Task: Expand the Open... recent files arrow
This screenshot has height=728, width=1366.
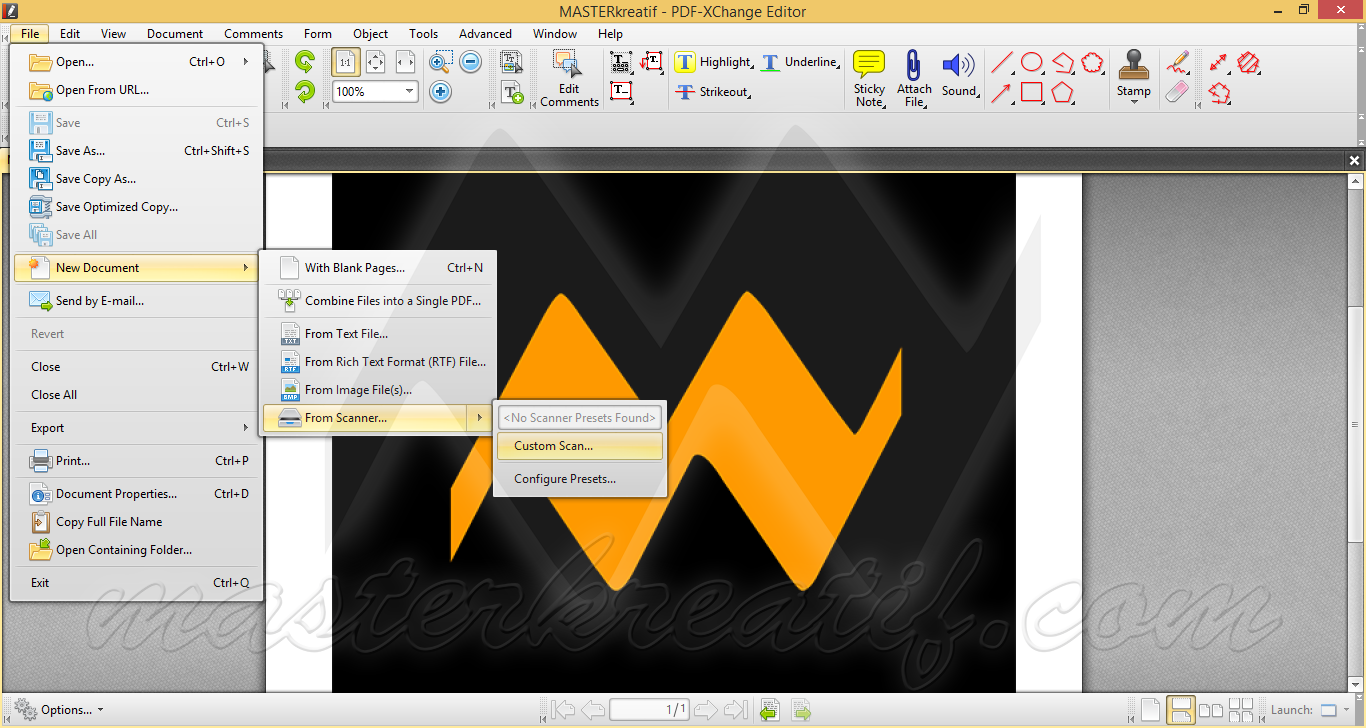Action: pos(246,62)
